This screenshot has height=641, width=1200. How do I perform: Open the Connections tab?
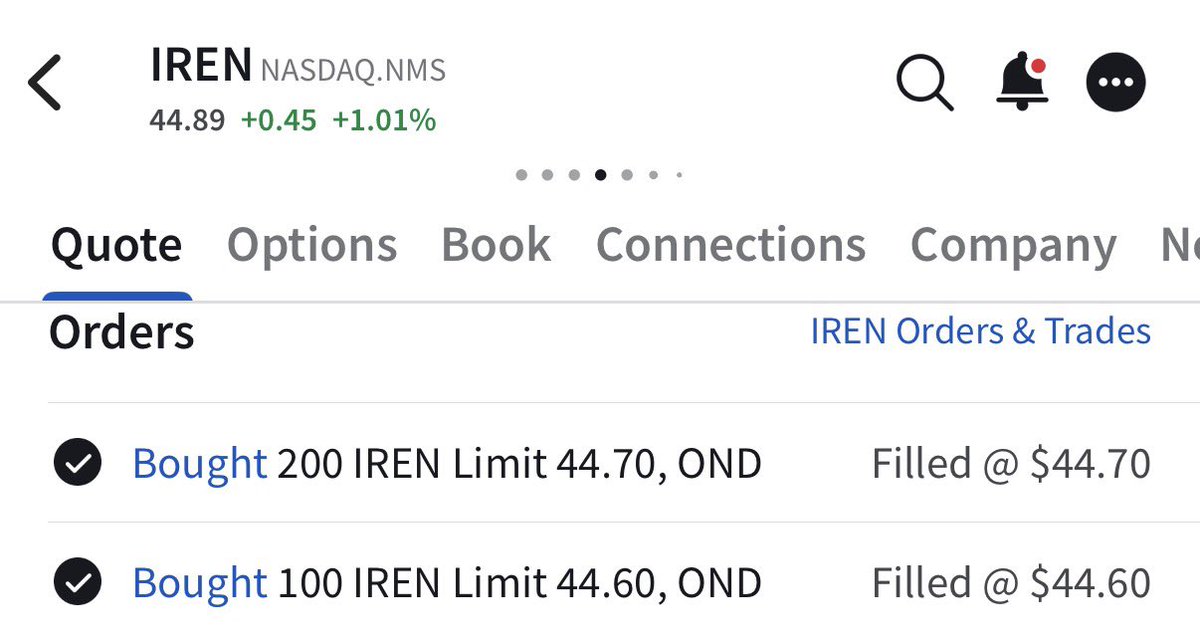(731, 245)
